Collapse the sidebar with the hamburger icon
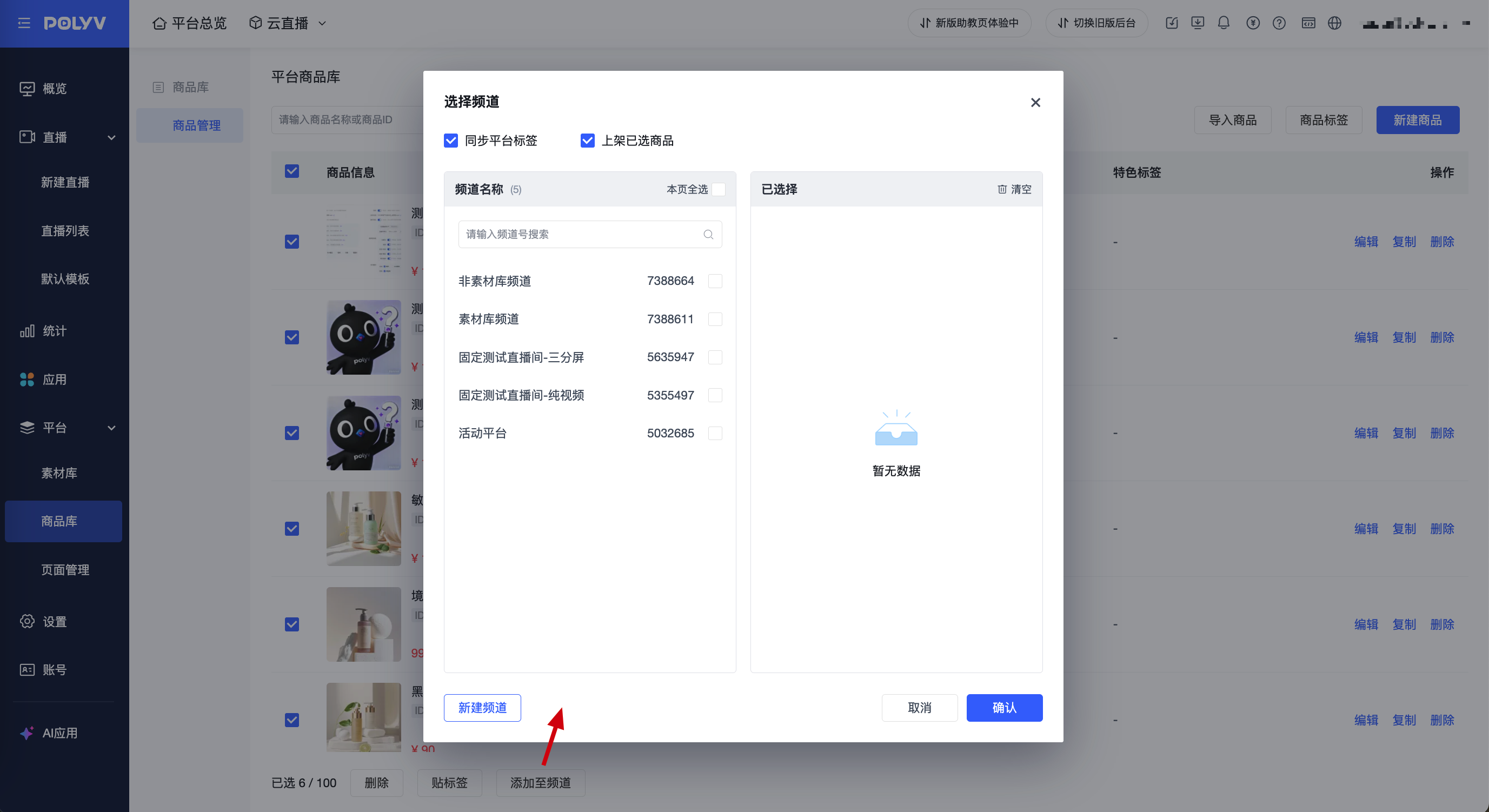This screenshot has width=1489, height=812. click(24, 23)
